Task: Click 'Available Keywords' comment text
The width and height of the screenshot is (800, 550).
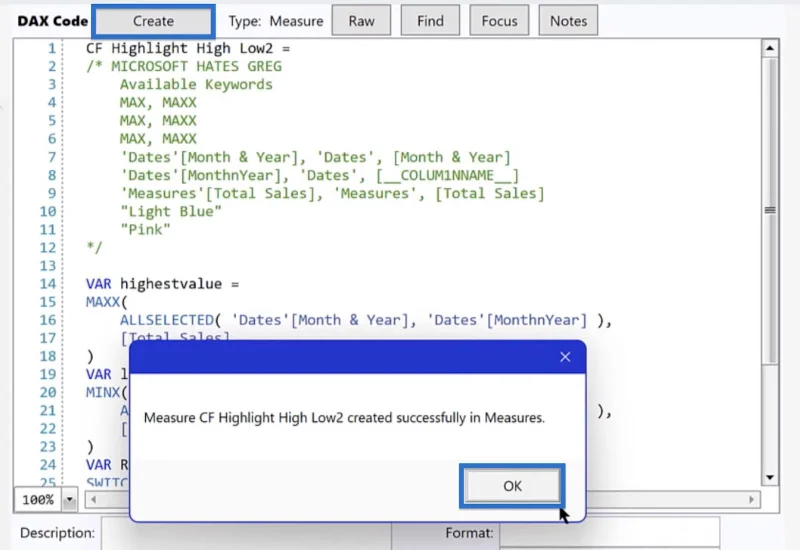Action: (196, 84)
